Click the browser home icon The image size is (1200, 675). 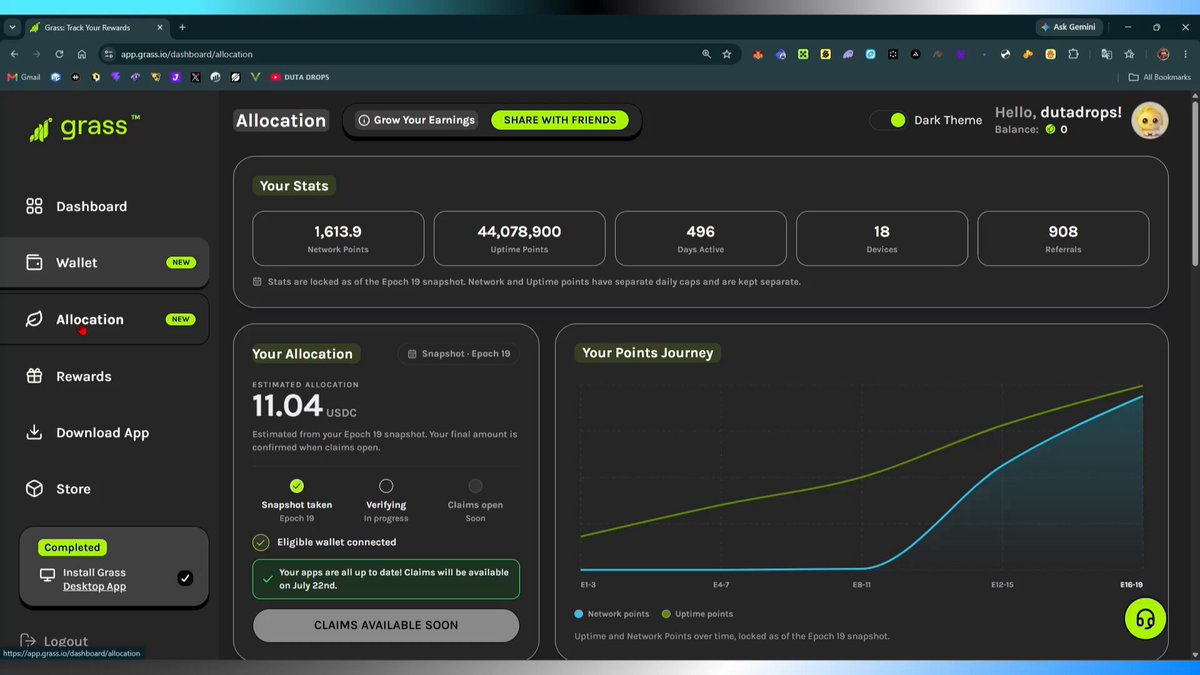[x=82, y=54]
